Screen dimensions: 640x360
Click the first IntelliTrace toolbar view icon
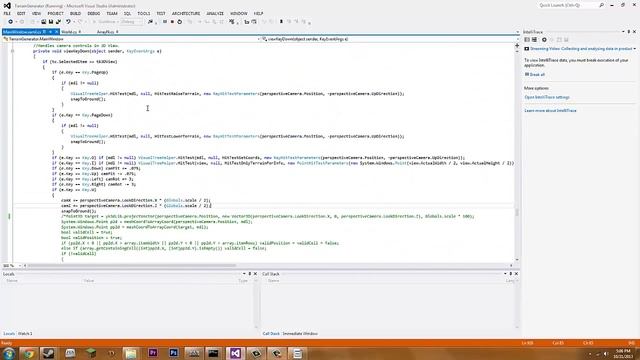click(527, 40)
